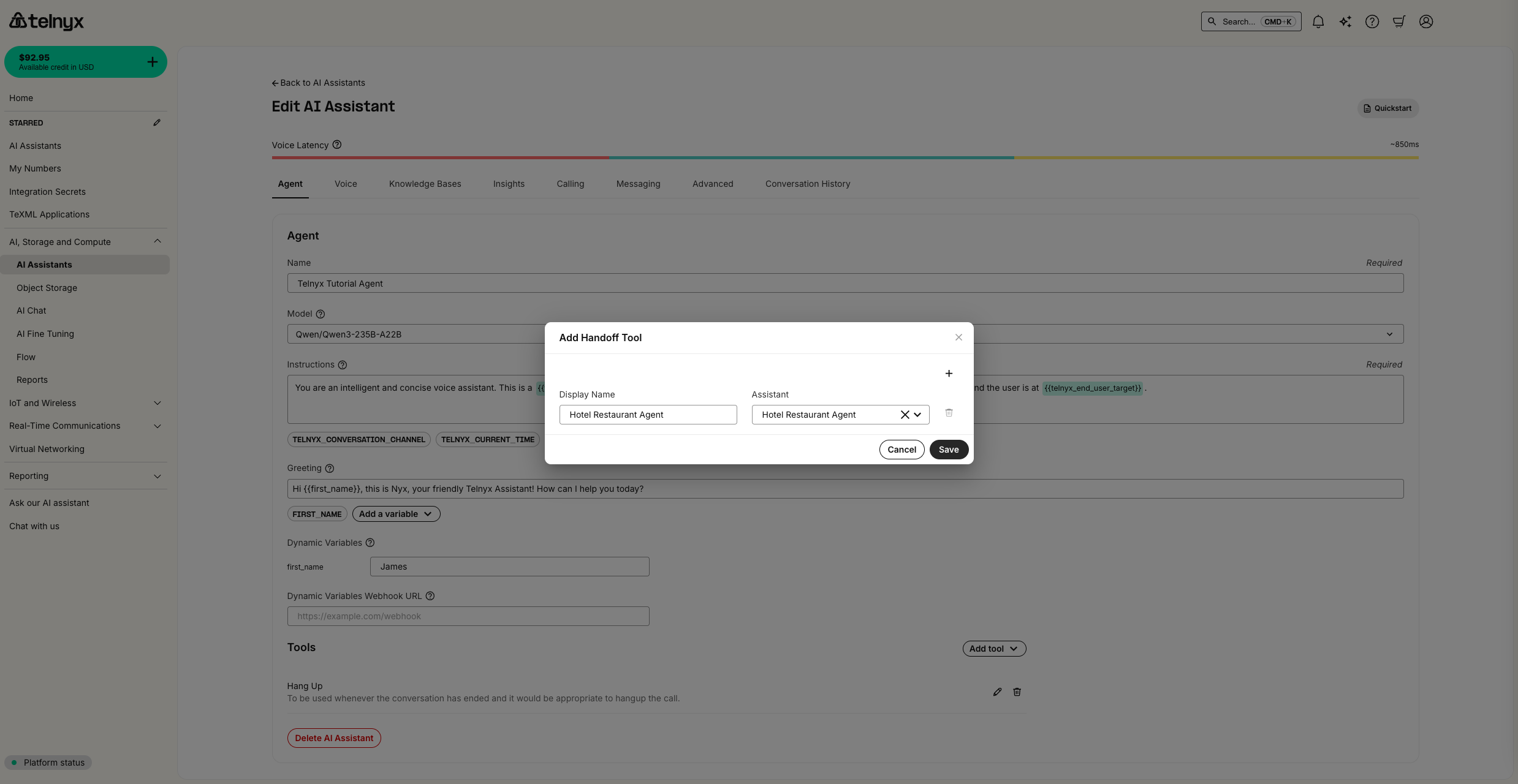Screen dimensions: 1518x784
Task: Add another handoff row with the plus icon
Action: (949, 373)
